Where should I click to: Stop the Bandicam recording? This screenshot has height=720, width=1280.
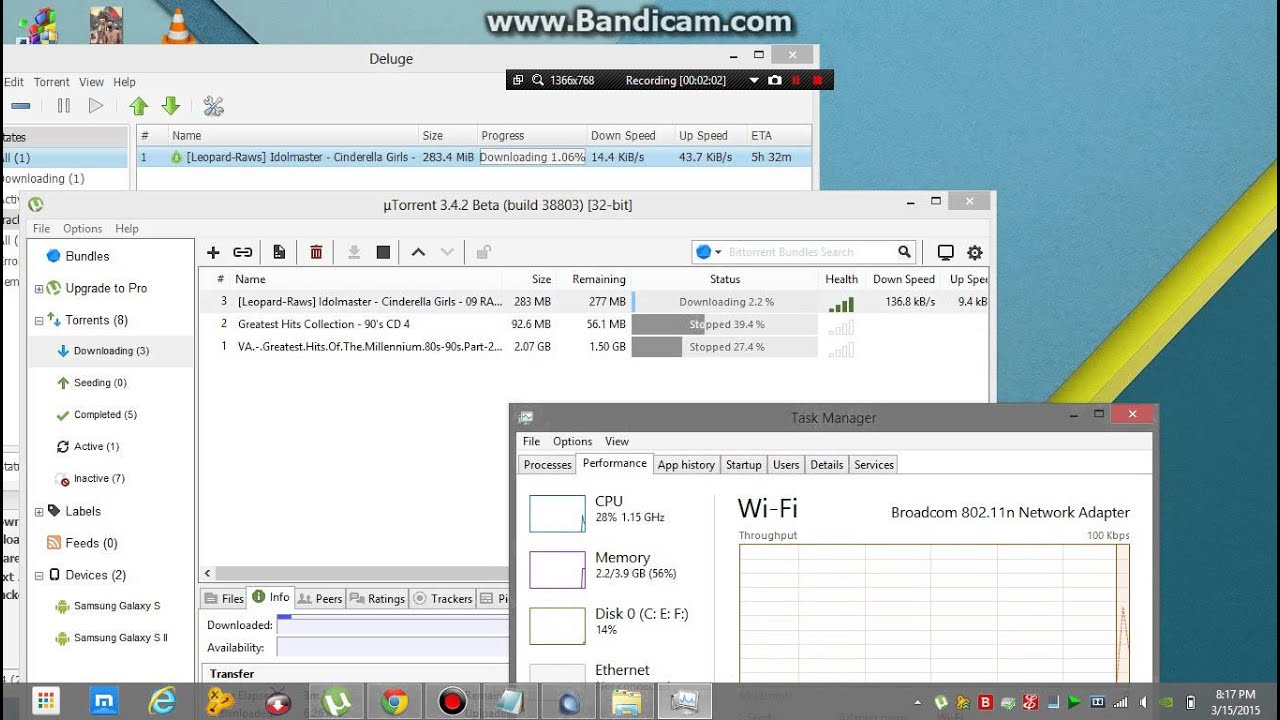[x=818, y=80]
